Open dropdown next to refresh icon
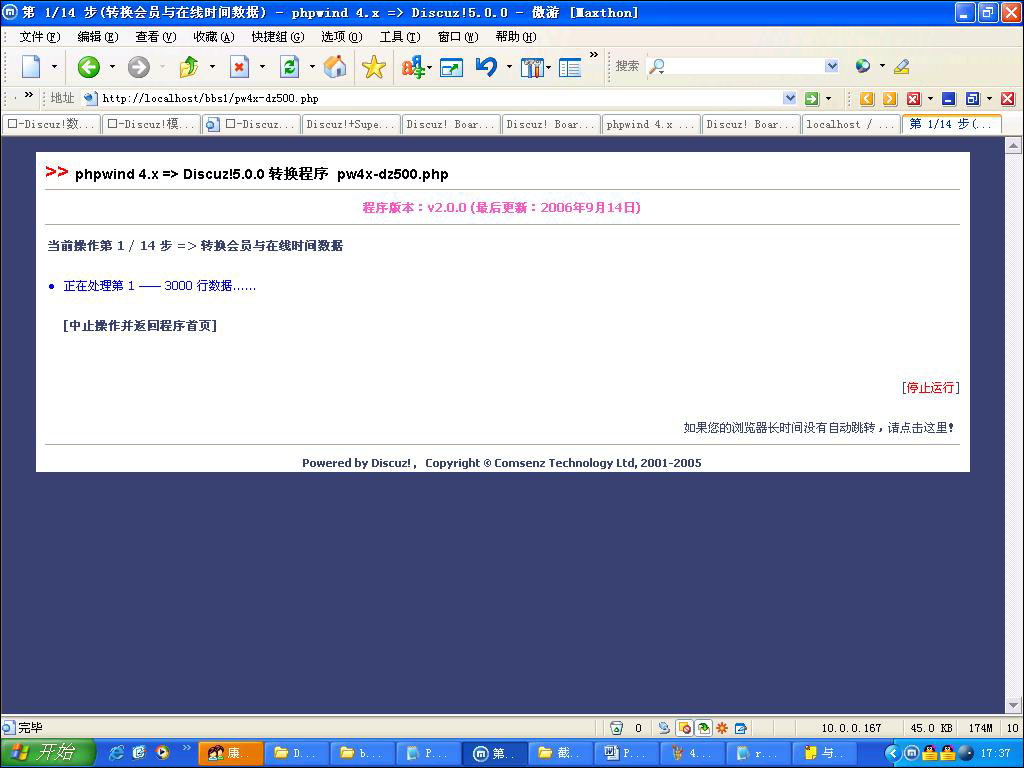 tap(312, 67)
